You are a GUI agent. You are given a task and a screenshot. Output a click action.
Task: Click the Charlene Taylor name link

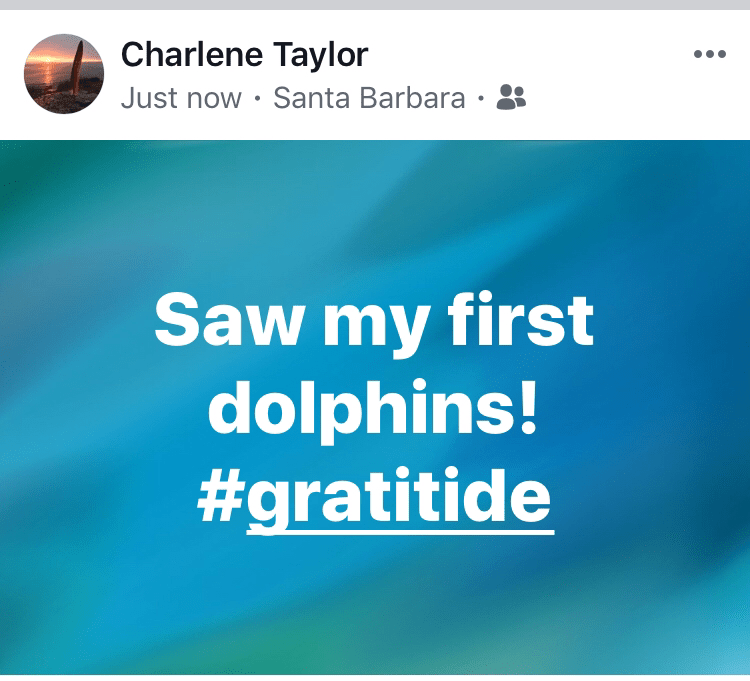click(244, 54)
